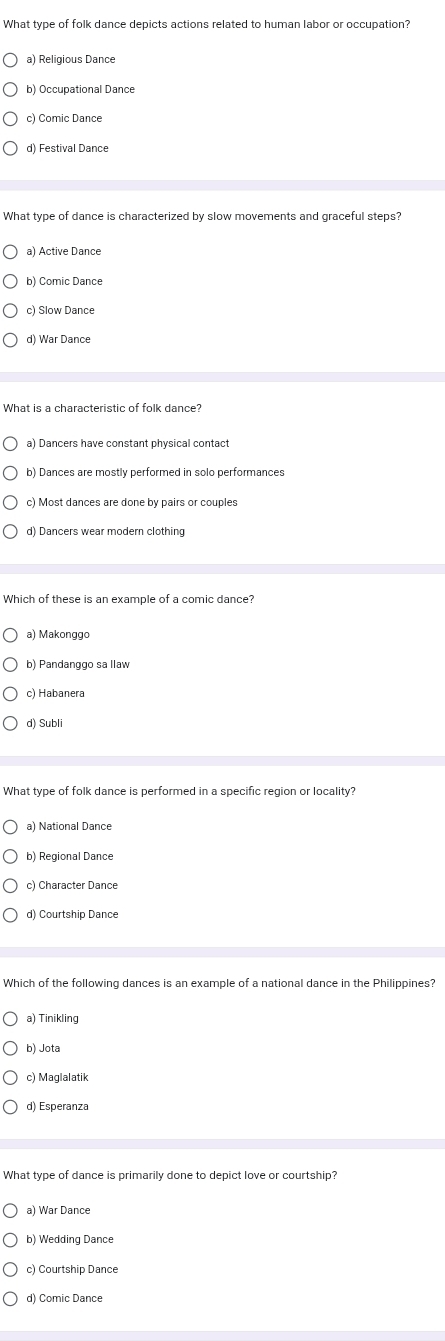
Task: Pick 'd) Festival Dance' radio button
Action: tap(11, 148)
